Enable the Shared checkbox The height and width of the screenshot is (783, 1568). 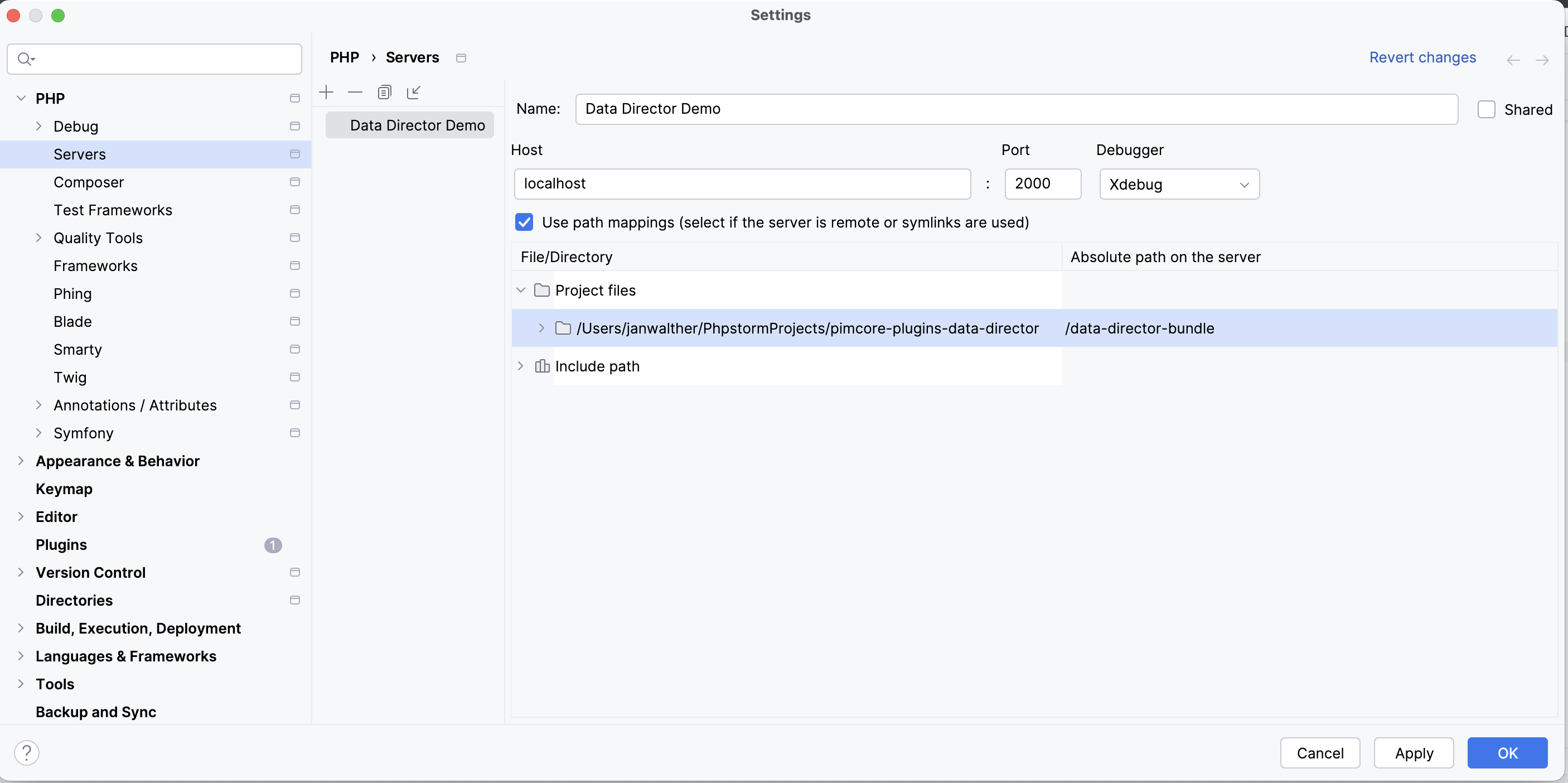tap(1487, 110)
